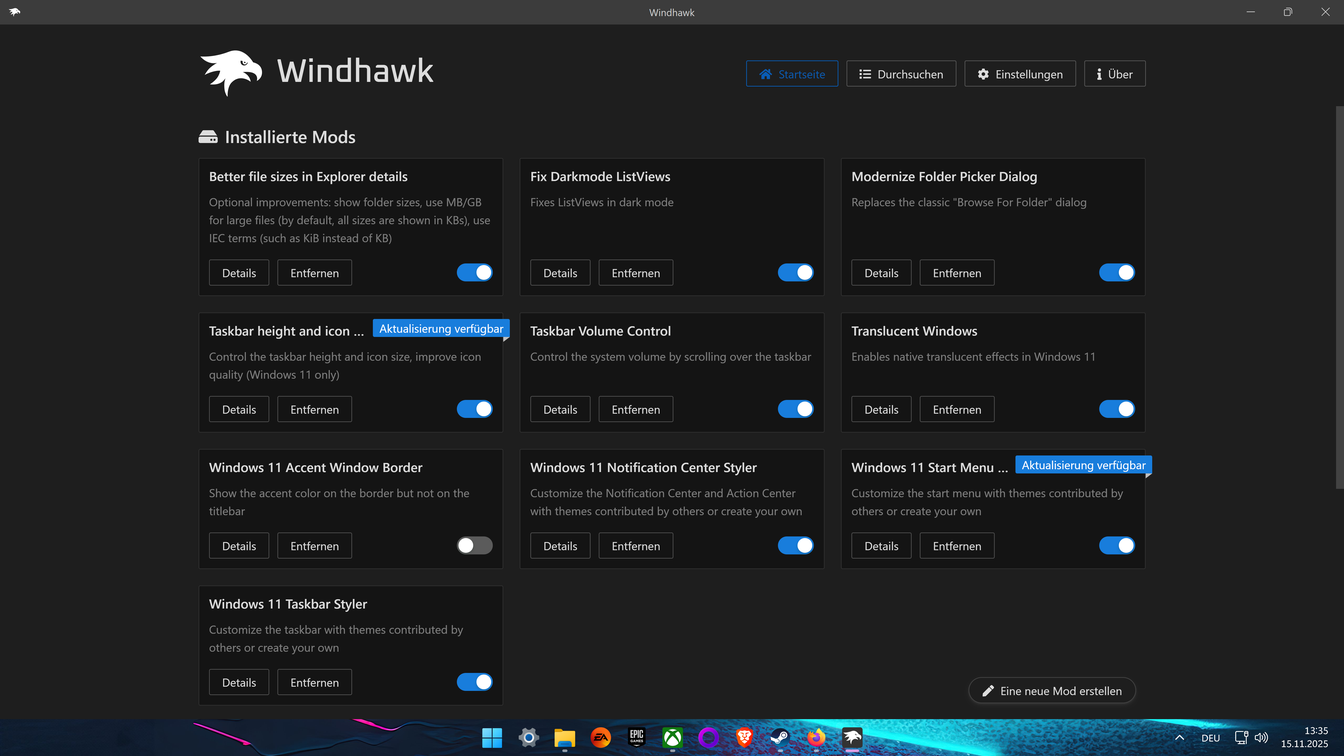Click Entfernen for Notification Center Styler
This screenshot has height=756, width=1344.
635,546
